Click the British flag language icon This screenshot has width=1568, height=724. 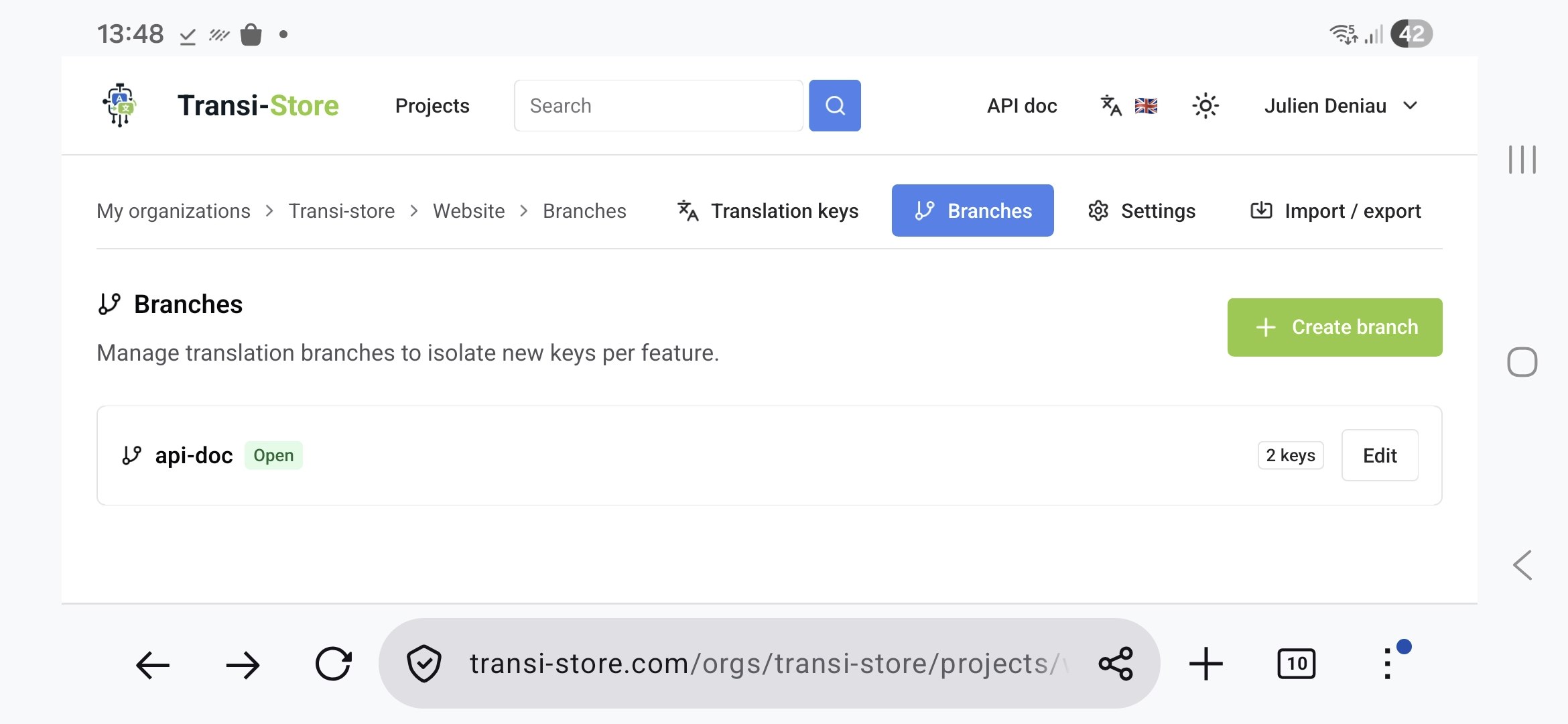[x=1146, y=105]
